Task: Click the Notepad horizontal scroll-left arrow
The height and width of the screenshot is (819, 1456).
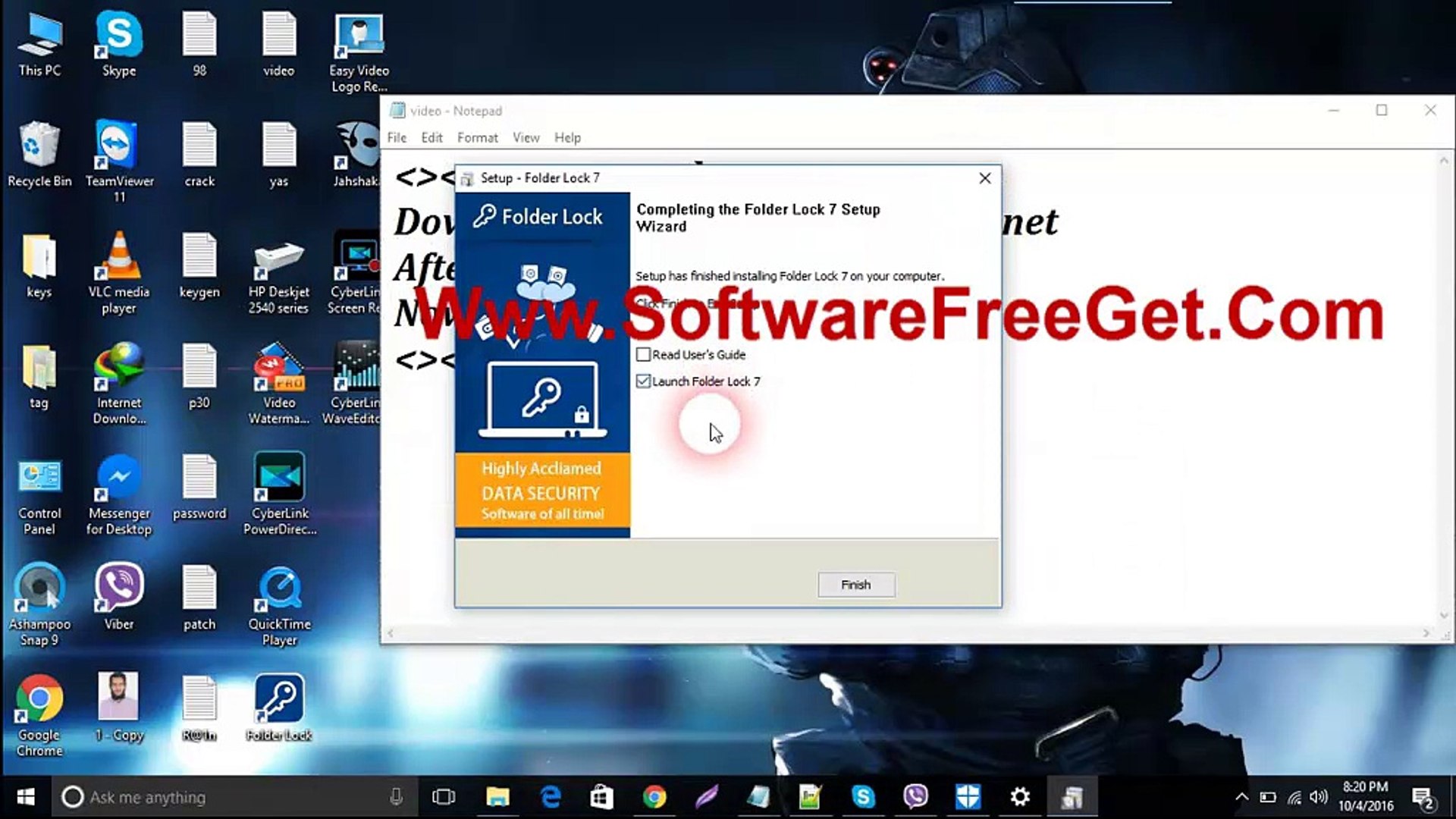Action: [391, 633]
